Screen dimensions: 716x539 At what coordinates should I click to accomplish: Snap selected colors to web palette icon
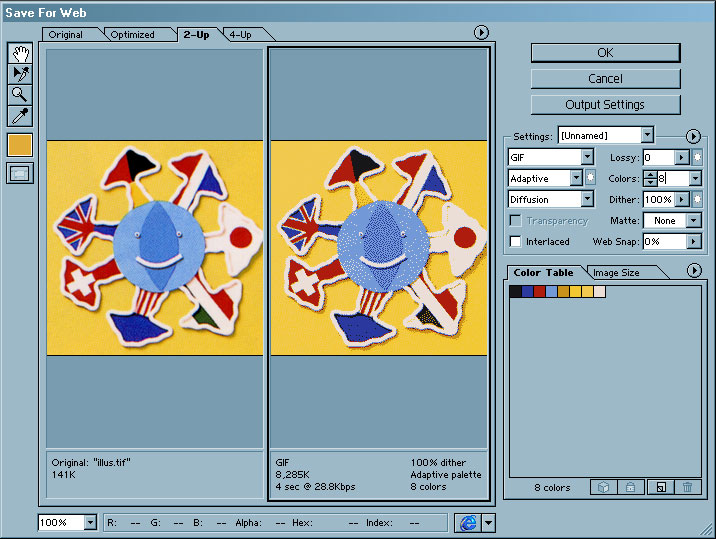click(x=604, y=487)
